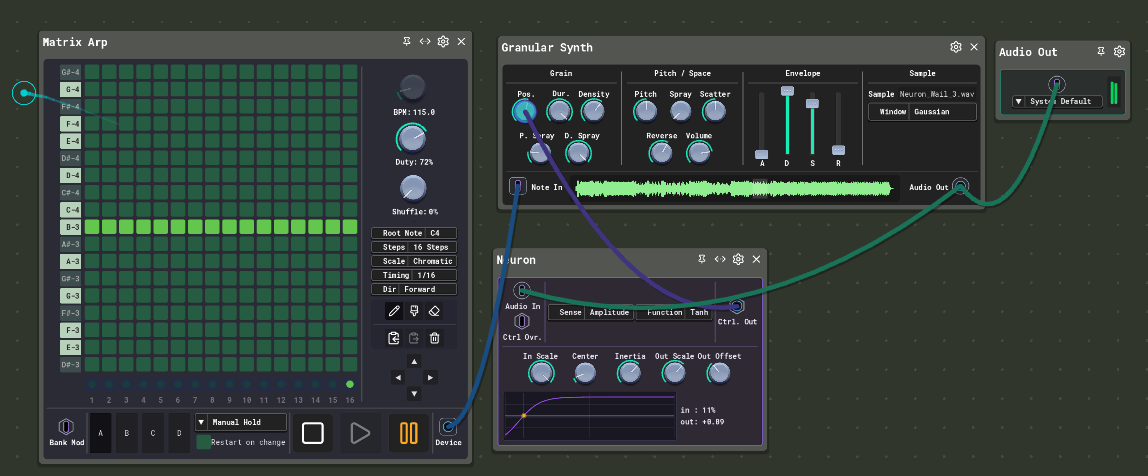Toggle the E-3 note key label
Viewport: 1148px width, 476px height.
70,347
